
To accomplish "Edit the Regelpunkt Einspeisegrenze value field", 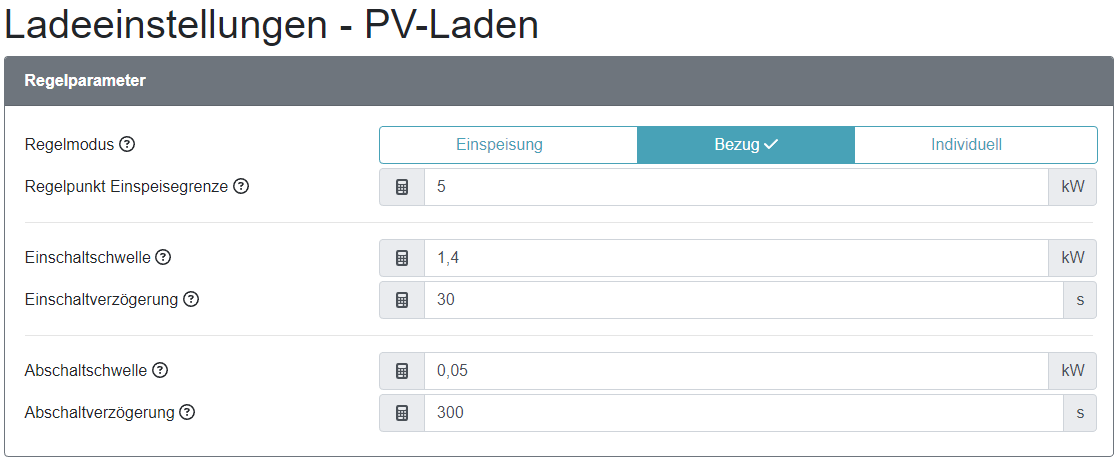I will [x=736, y=187].
